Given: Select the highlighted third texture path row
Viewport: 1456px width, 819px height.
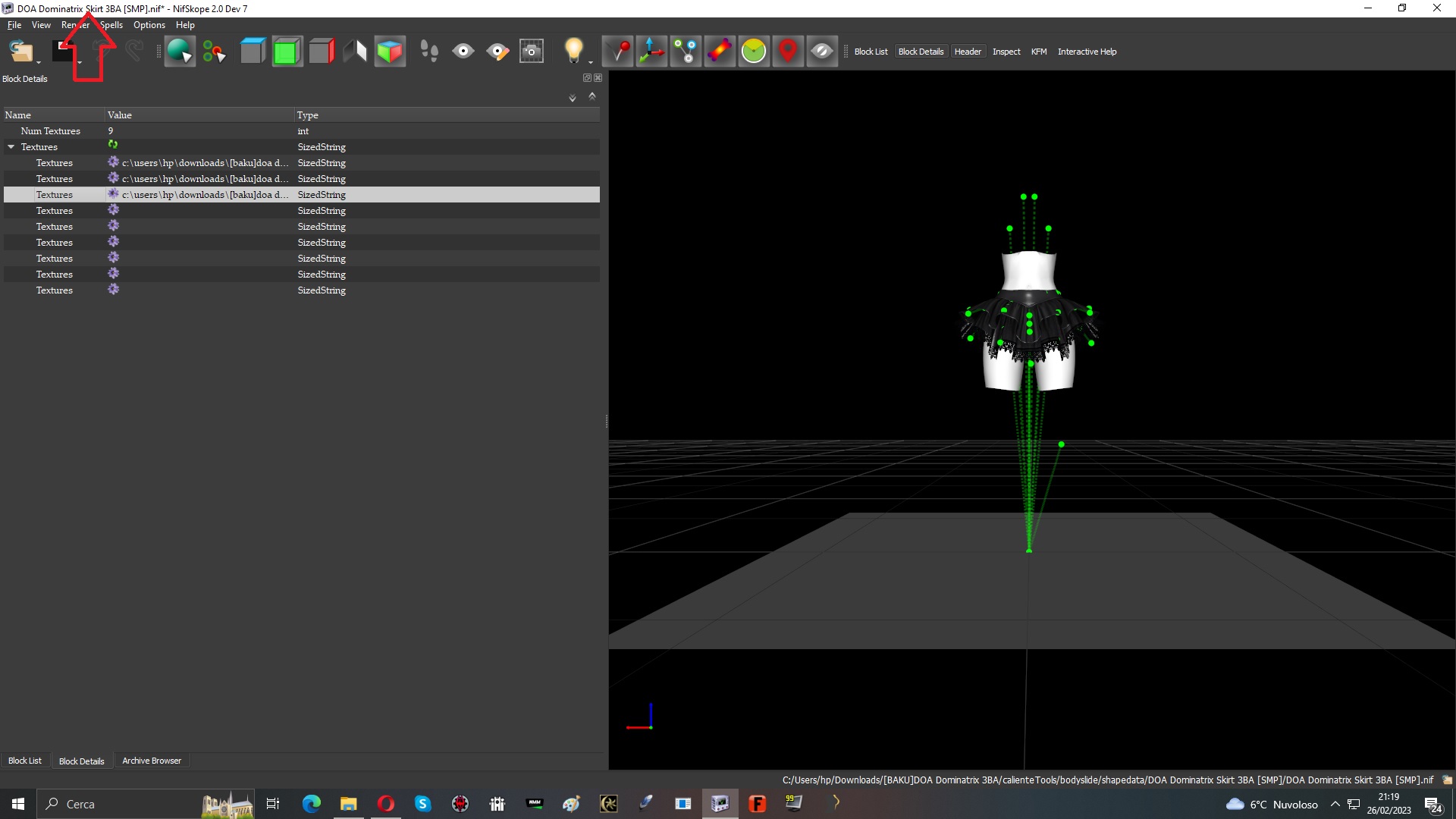Looking at the screenshot, I should 302,195.
